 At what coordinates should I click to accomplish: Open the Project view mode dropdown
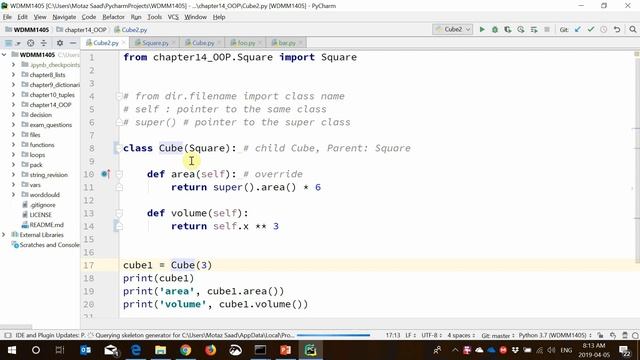(x=12, y=43)
